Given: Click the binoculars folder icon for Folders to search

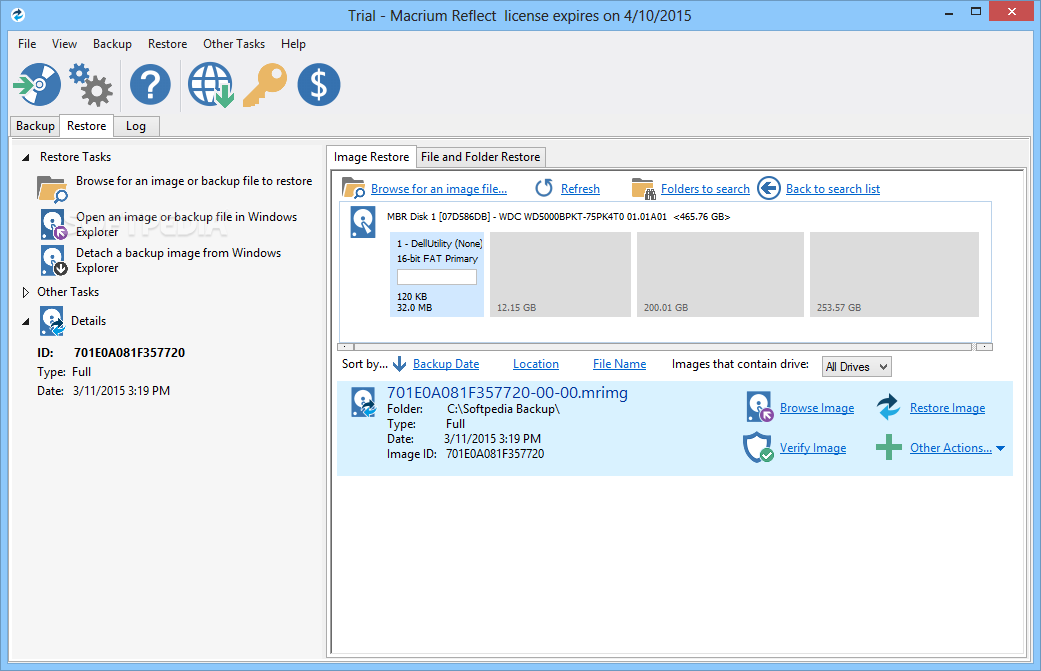Looking at the screenshot, I should click(643, 188).
